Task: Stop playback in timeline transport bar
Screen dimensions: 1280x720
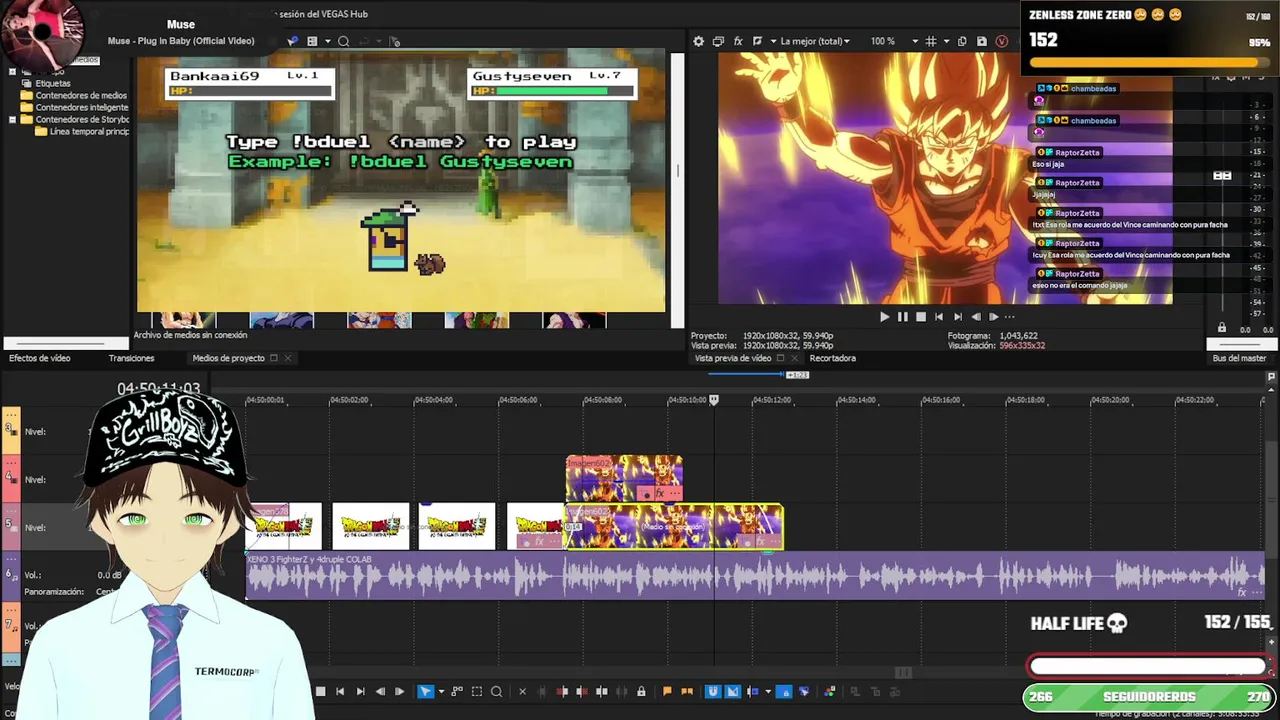Action: pos(320,691)
